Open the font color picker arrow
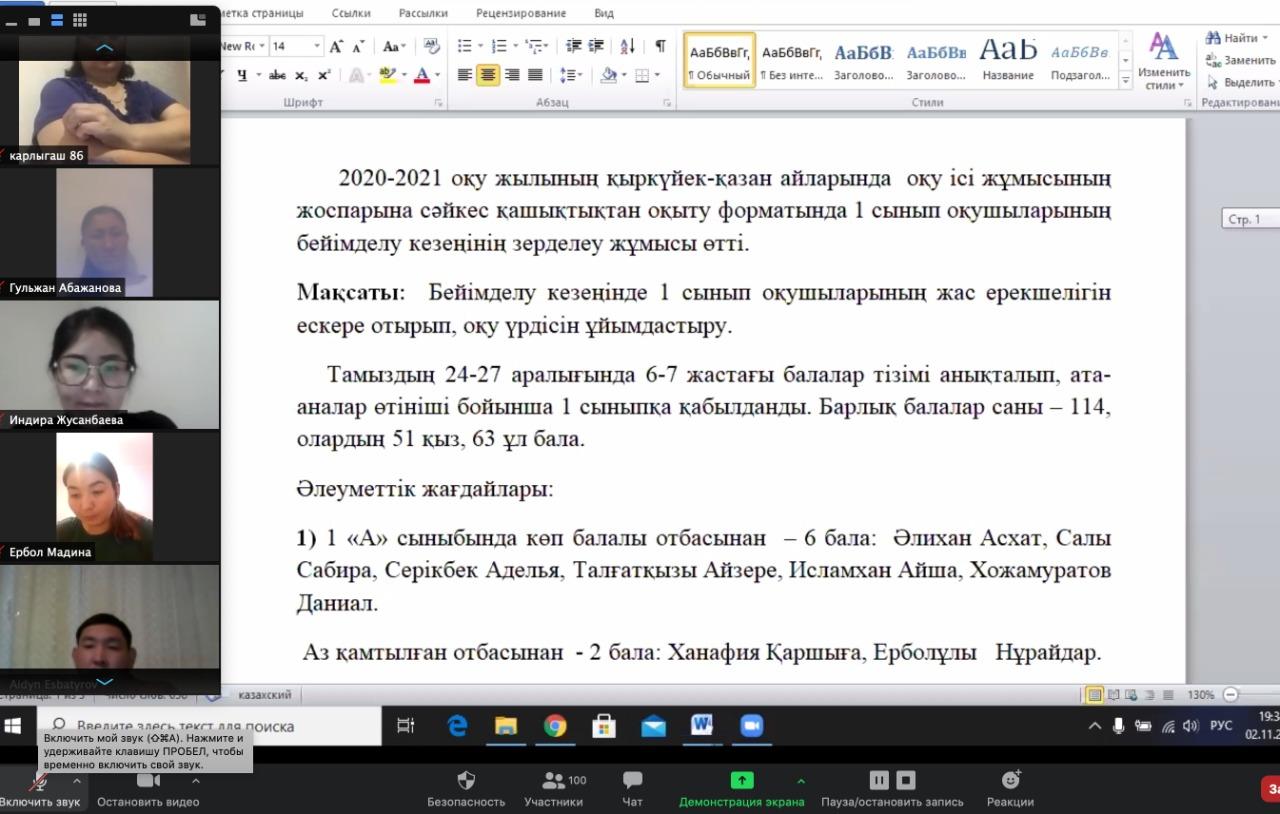The height and width of the screenshot is (814, 1280). (x=438, y=75)
